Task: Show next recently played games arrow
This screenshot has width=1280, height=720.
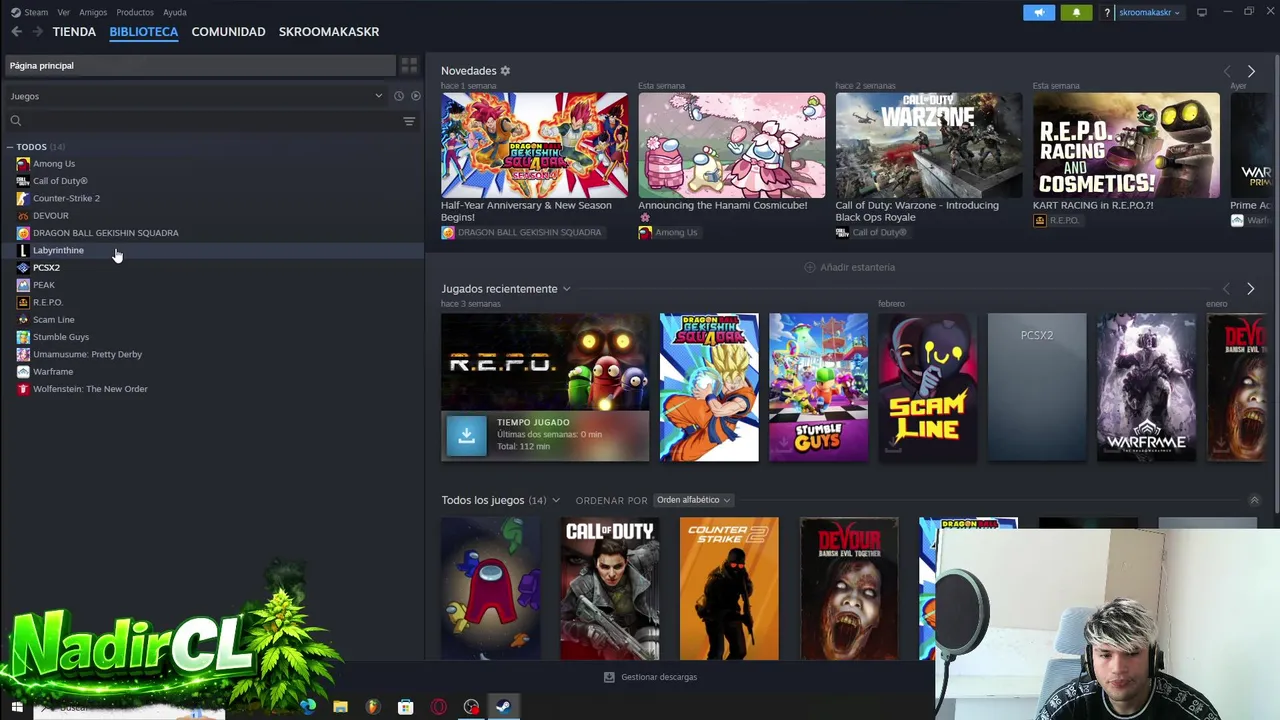Action: point(1250,289)
